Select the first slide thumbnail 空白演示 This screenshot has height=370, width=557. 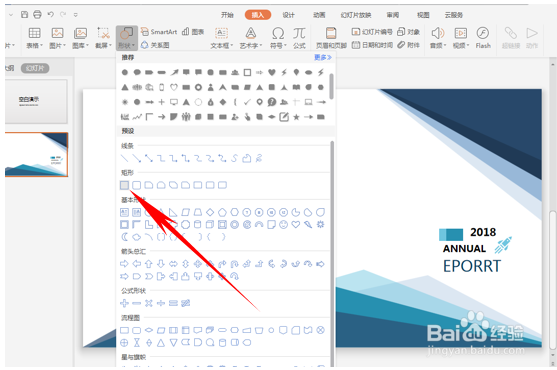[x=36, y=102]
